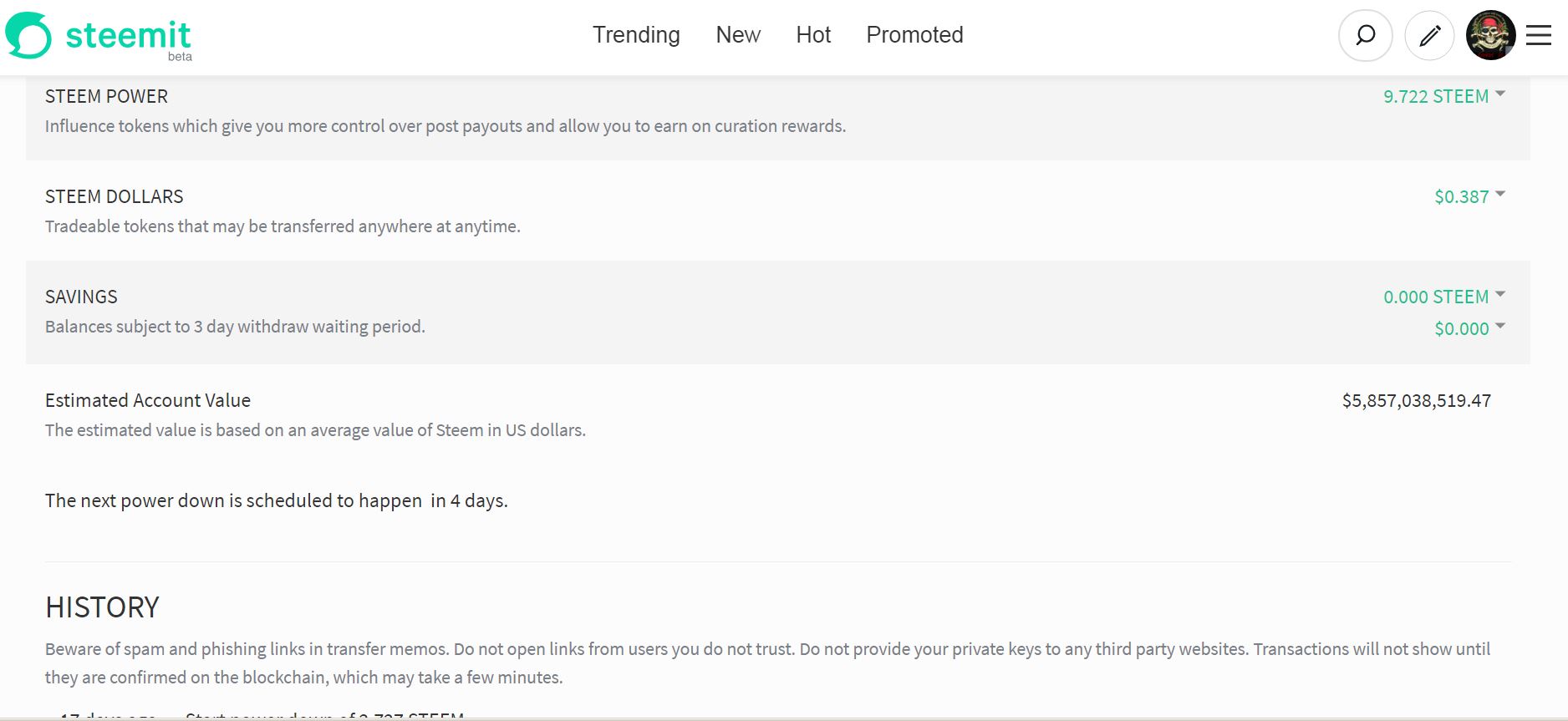
Task: Click the steemit wordmark text
Action: pyautogui.click(x=128, y=35)
